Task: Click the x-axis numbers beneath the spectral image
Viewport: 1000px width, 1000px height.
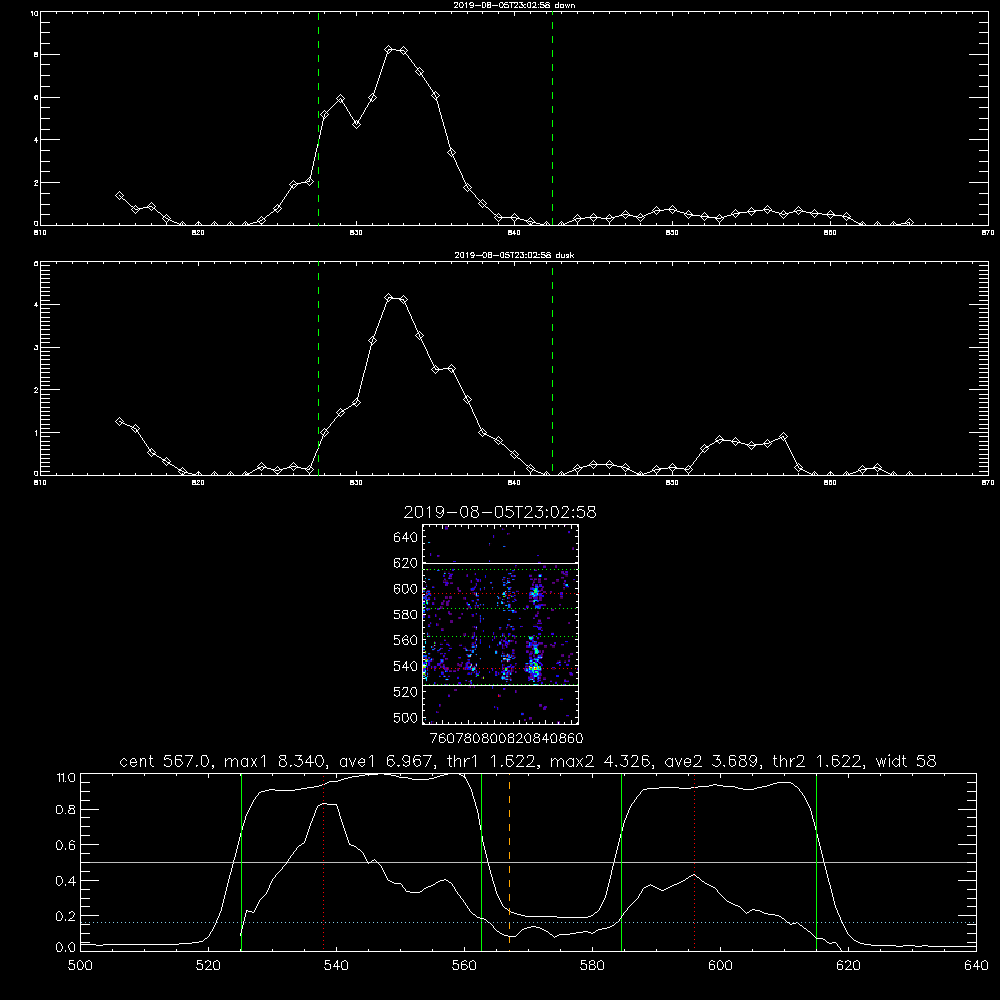Action: 506,738
